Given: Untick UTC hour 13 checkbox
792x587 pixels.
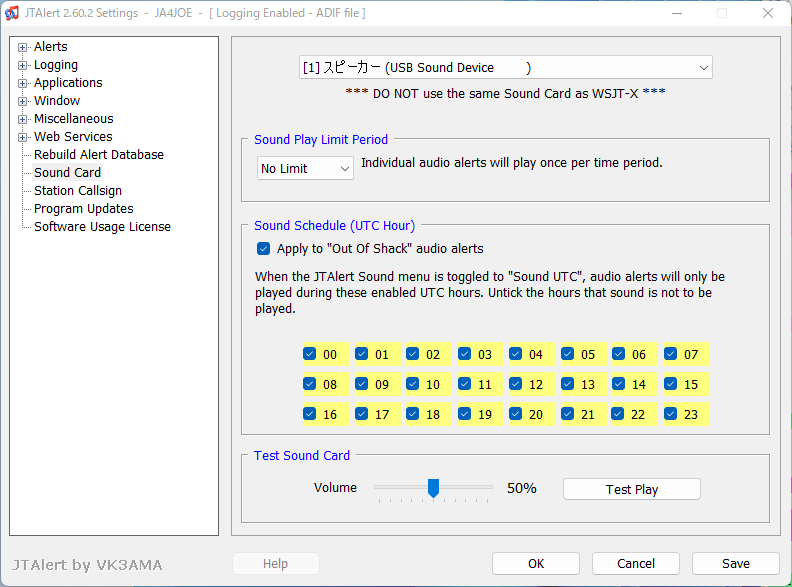Looking at the screenshot, I should pyautogui.click(x=568, y=384).
